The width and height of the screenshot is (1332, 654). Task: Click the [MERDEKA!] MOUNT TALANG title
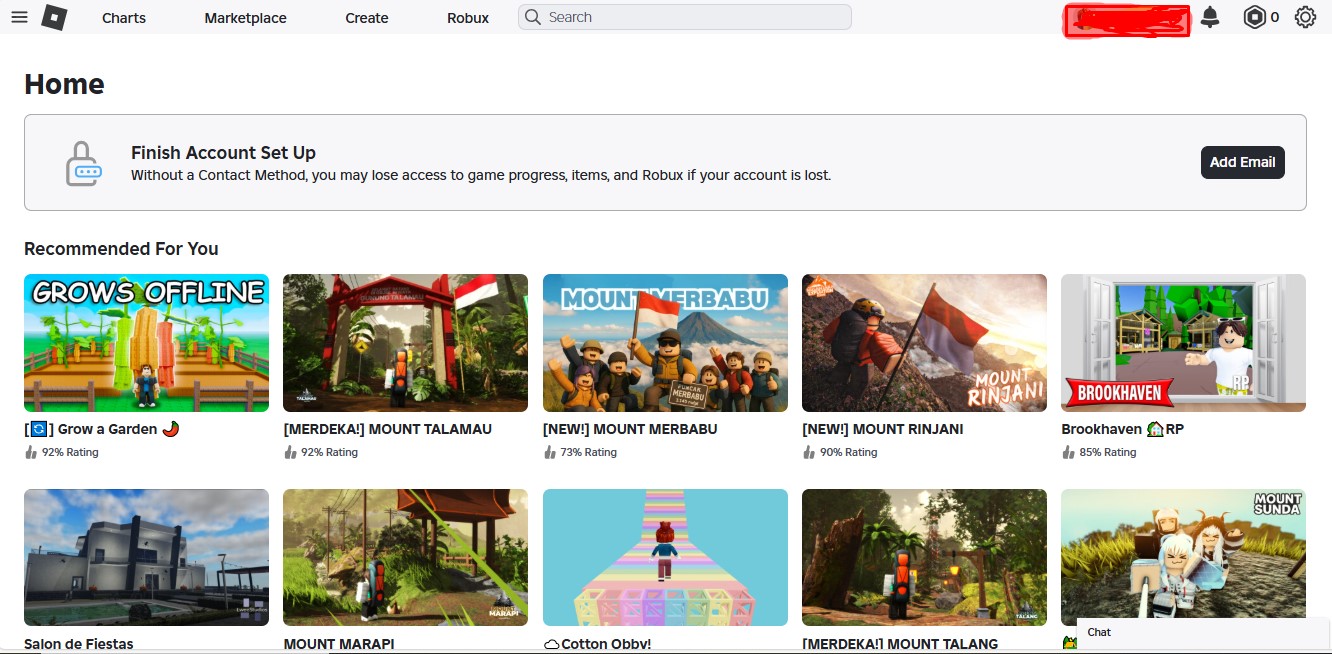pos(900,644)
